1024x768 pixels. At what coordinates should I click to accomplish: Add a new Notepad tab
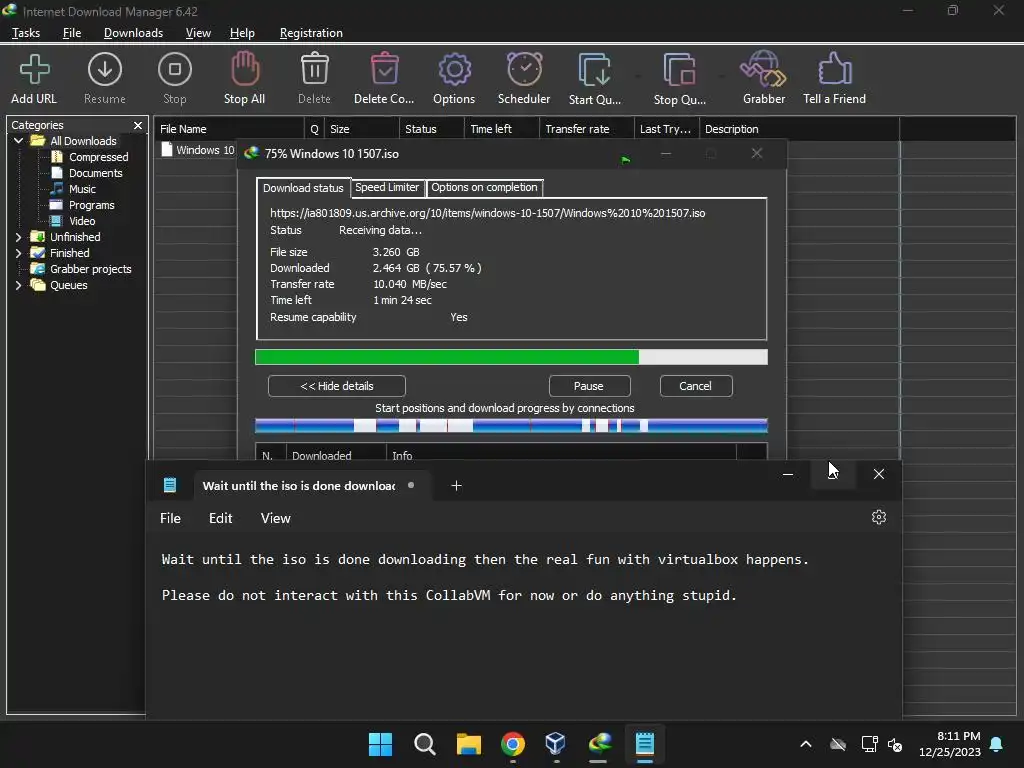[x=456, y=485]
